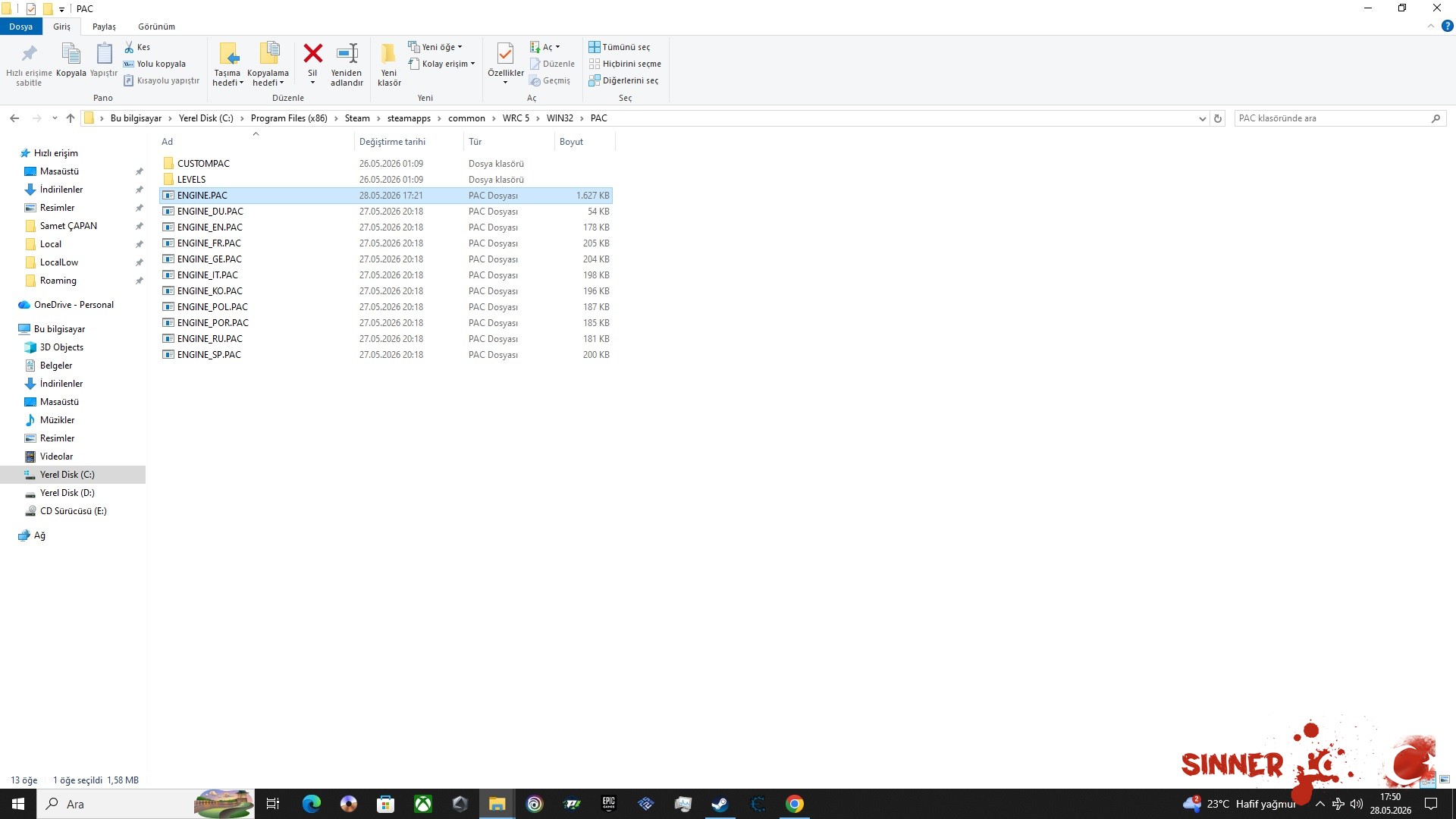Click the refresh icon beside address bar
This screenshot has width=1456, height=819.
[x=1218, y=118]
